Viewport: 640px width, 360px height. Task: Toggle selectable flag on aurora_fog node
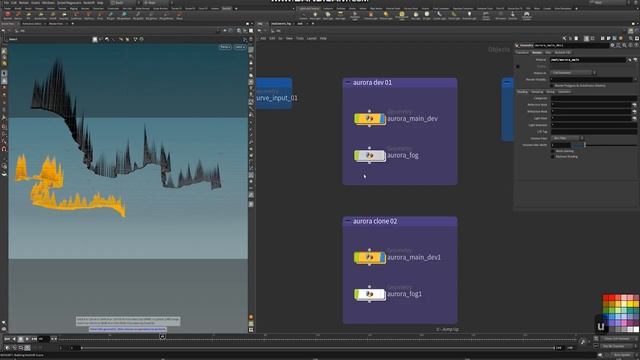[x=357, y=156]
